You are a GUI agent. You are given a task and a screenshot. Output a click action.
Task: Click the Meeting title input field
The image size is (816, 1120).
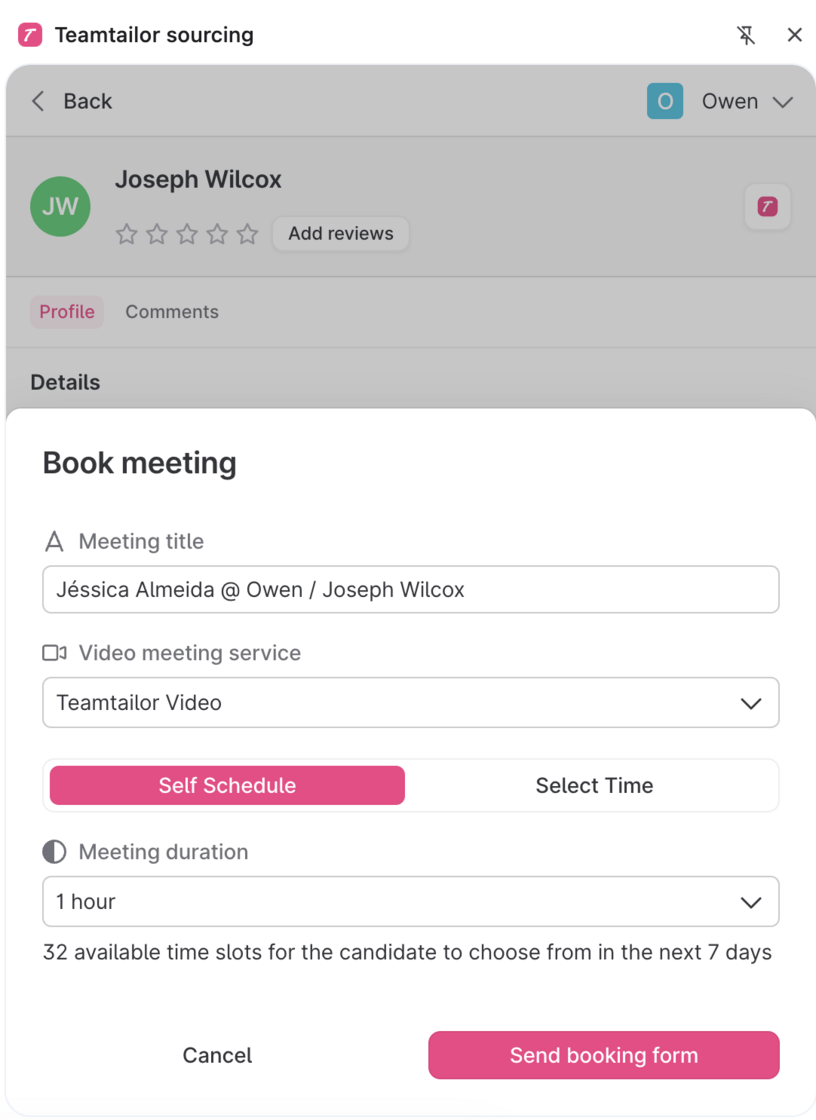click(410, 590)
